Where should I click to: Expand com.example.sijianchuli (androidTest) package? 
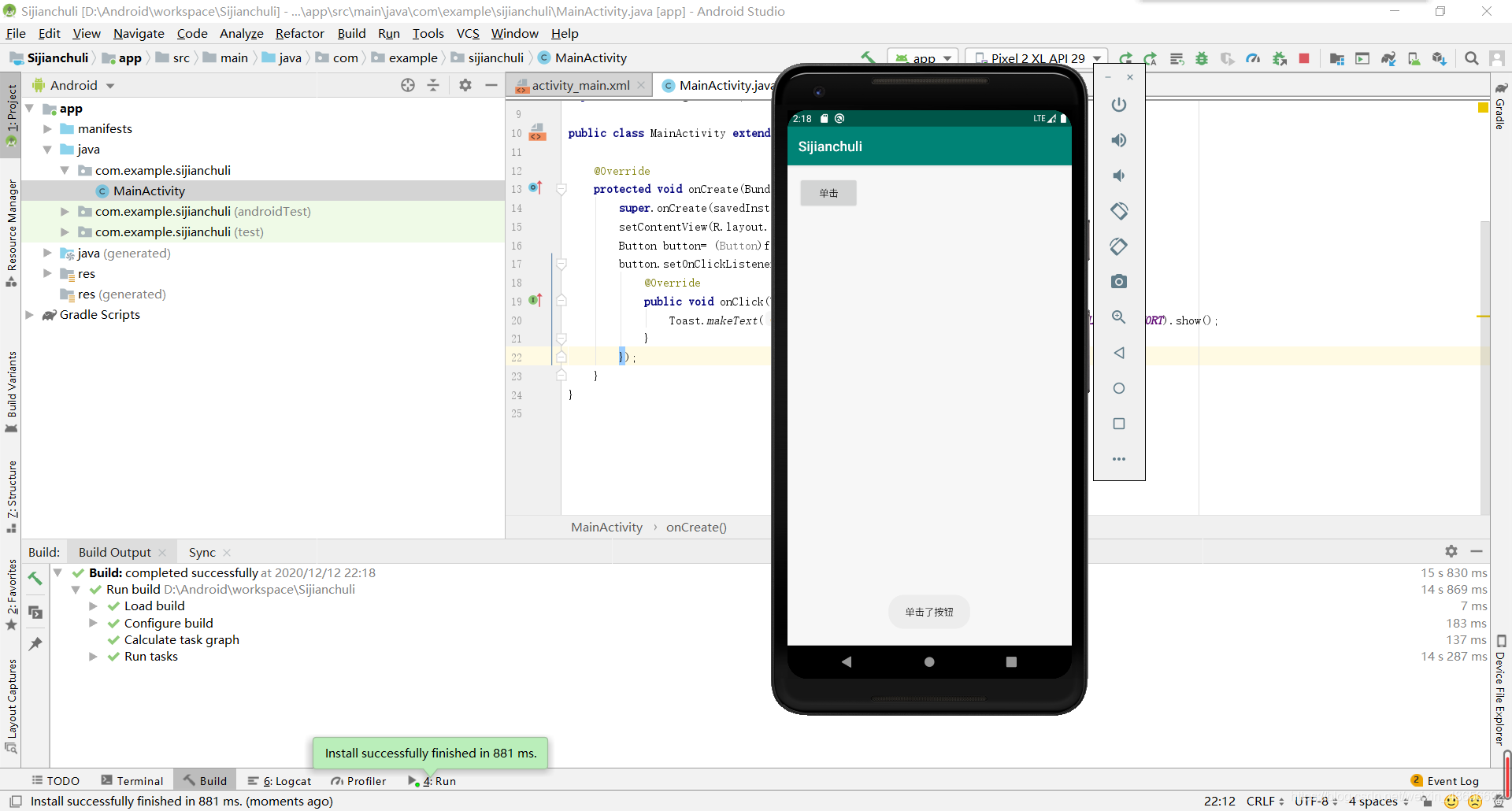(x=65, y=212)
